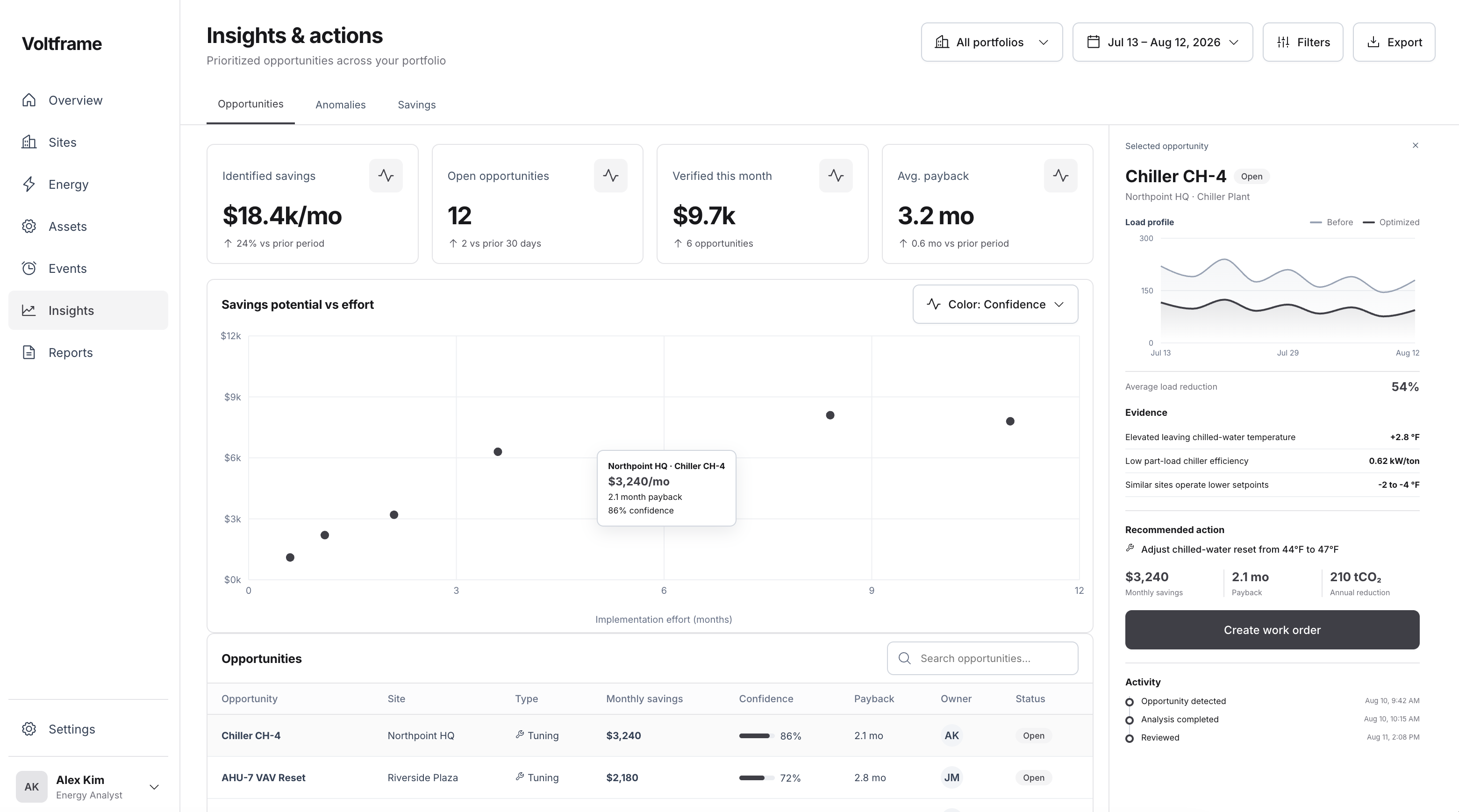The height and width of the screenshot is (812, 1459).
Task: Click the Optimized legend item in Load profile
Action: (1391, 222)
